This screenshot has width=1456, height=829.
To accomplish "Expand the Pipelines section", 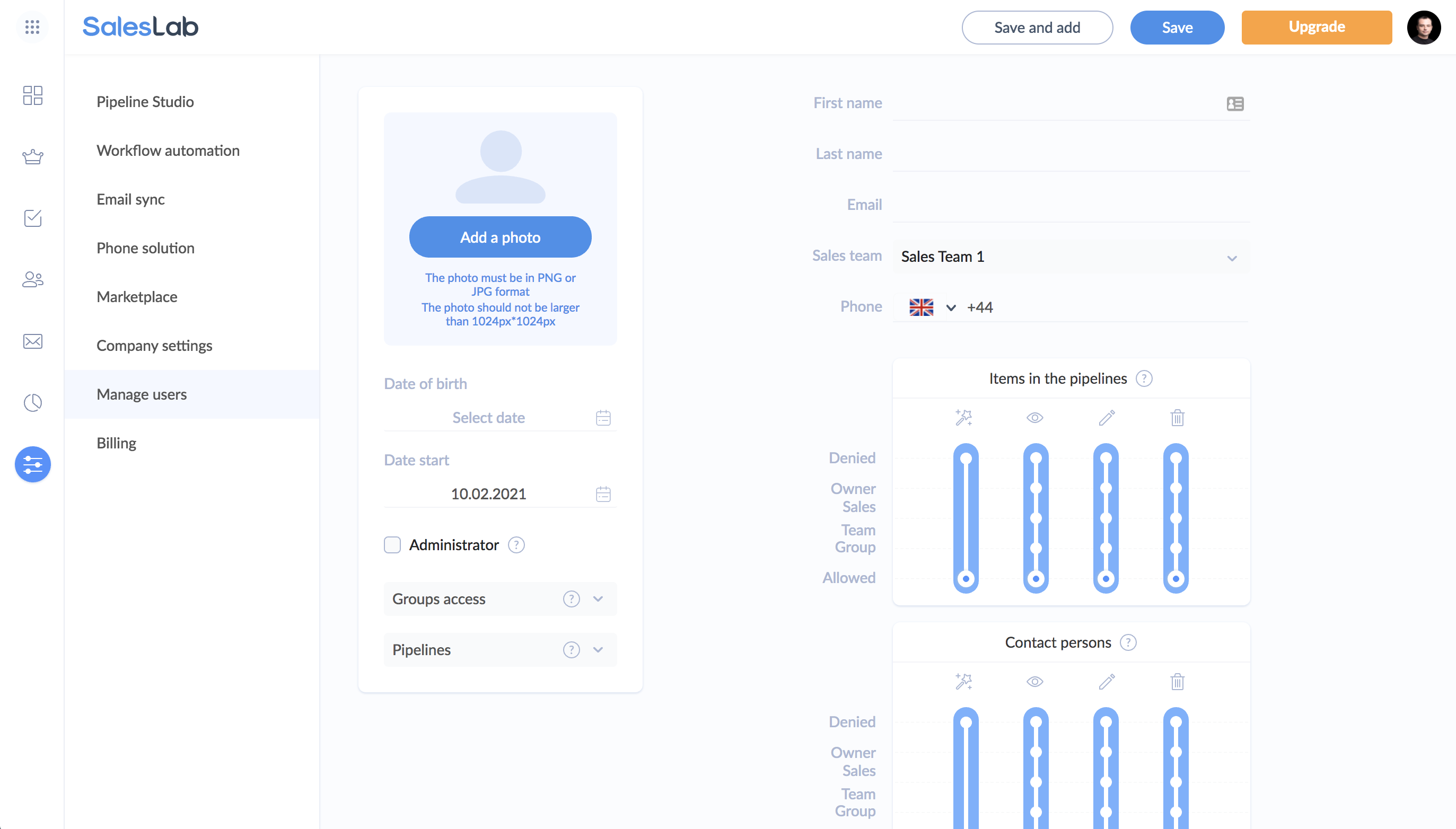I will point(598,650).
